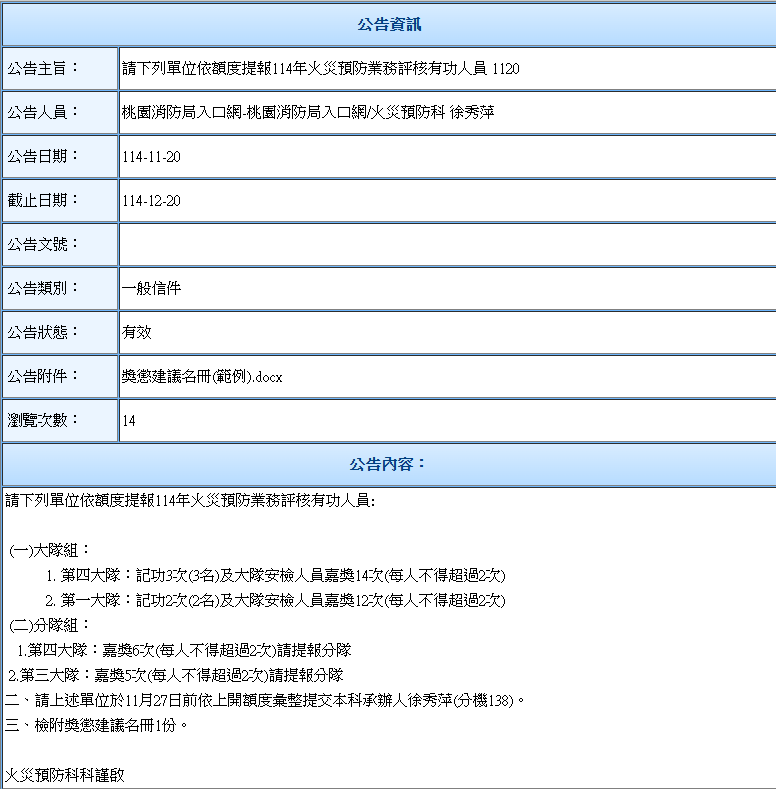Click the 瀏覽次數 count 14
776x789 pixels.
(x=129, y=421)
